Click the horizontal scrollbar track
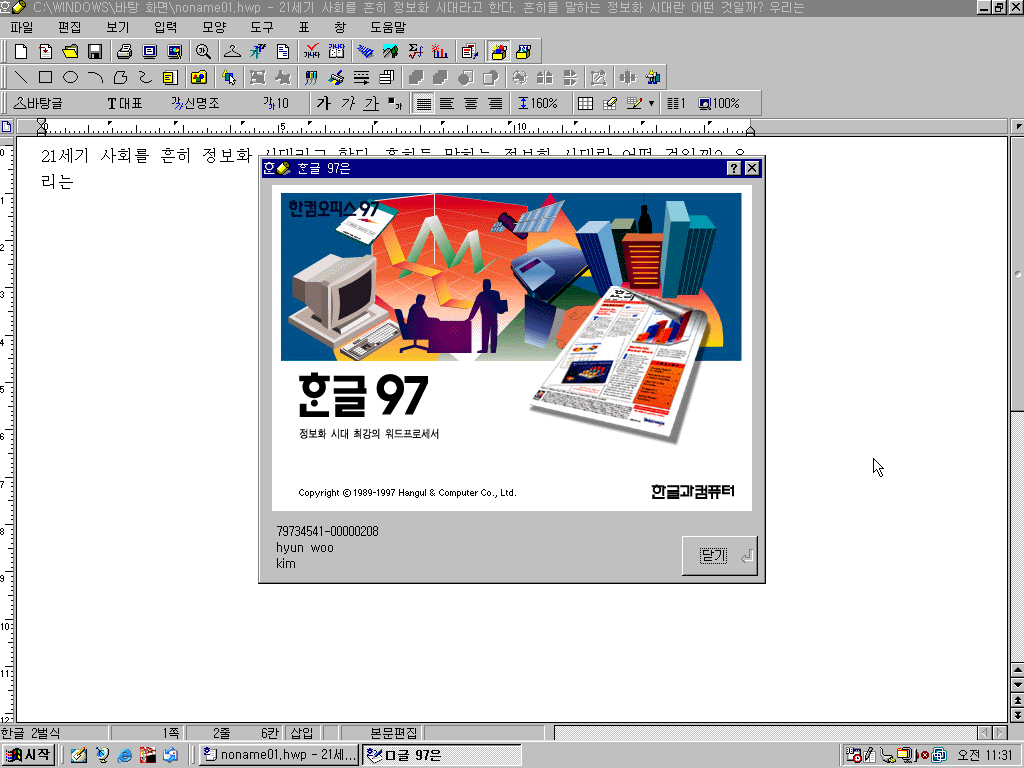The image size is (1024, 768). coord(765,733)
